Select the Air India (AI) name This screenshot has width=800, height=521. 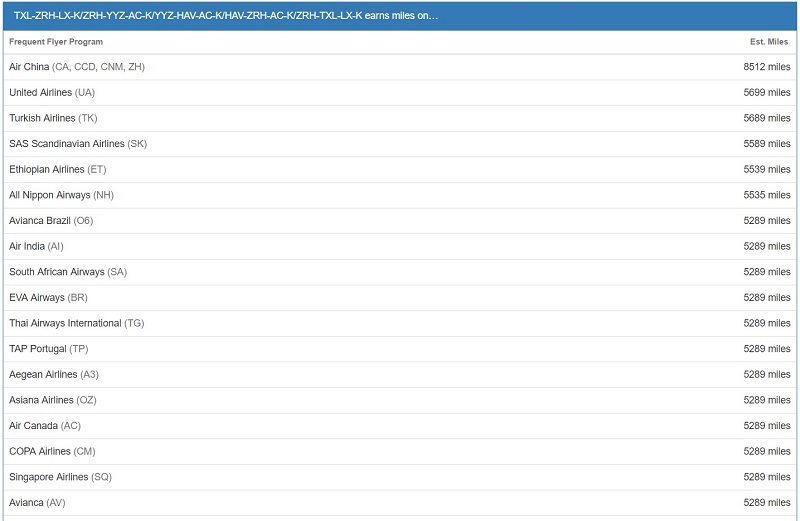[x=36, y=246]
